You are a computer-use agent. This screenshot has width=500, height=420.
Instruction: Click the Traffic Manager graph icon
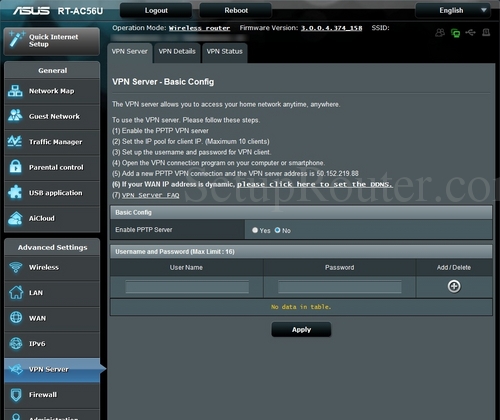pos(15,141)
